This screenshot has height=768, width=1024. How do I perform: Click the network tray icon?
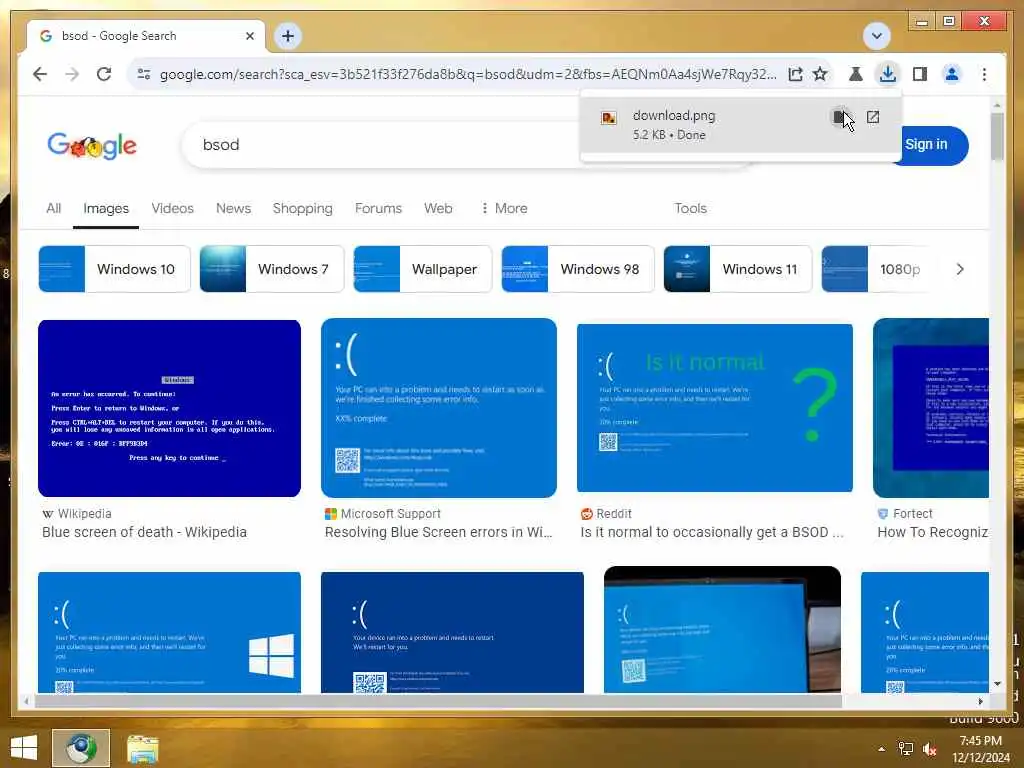tap(905, 749)
